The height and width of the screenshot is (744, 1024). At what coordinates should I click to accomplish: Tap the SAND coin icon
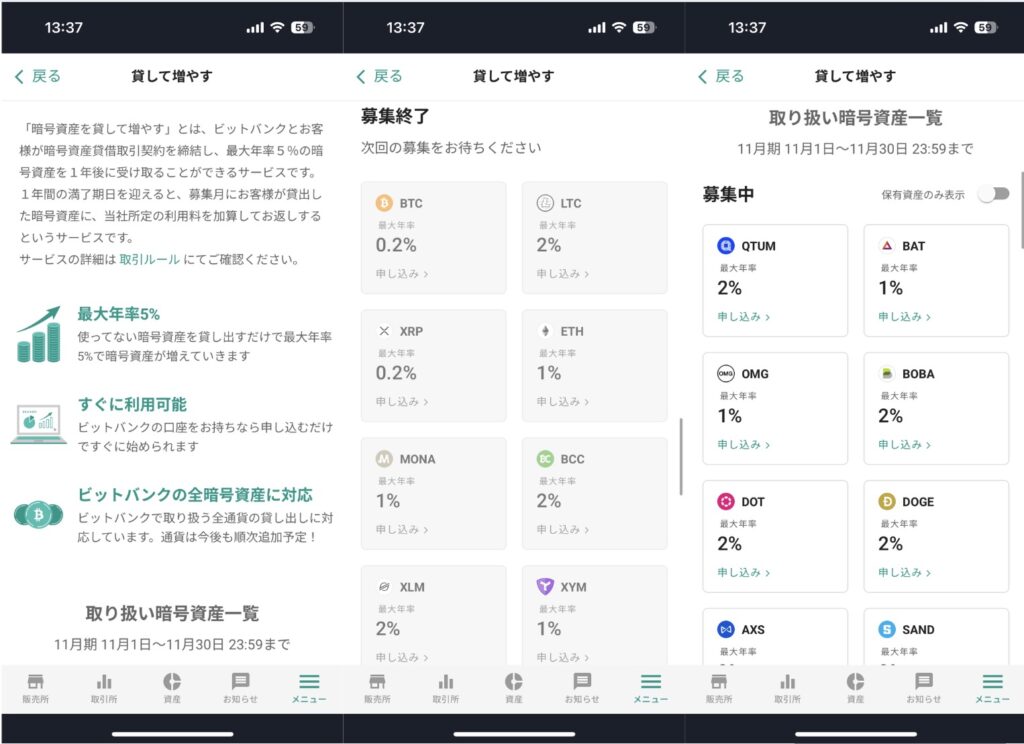pyautogui.click(x=887, y=630)
